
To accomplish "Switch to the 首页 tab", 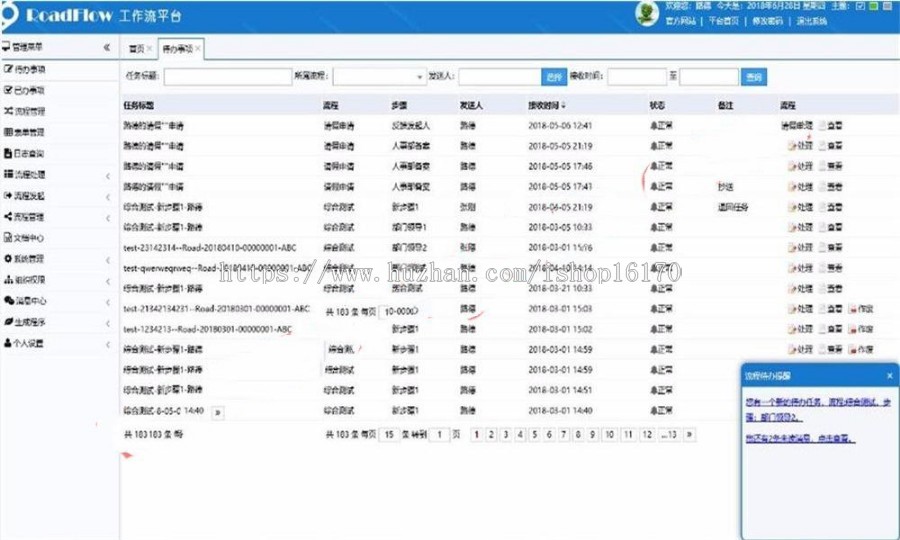I will [136, 49].
